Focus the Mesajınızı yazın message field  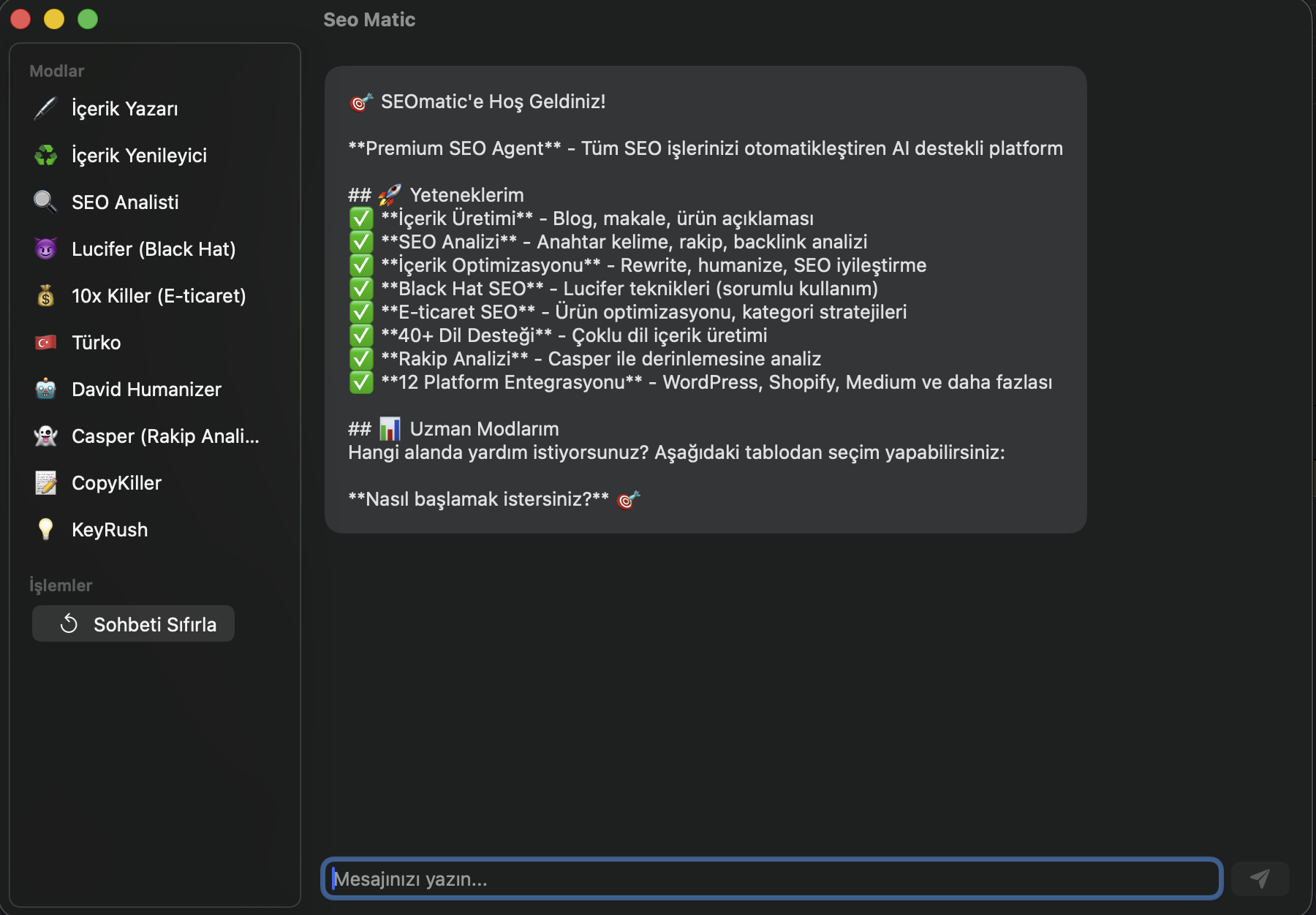pos(772,878)
